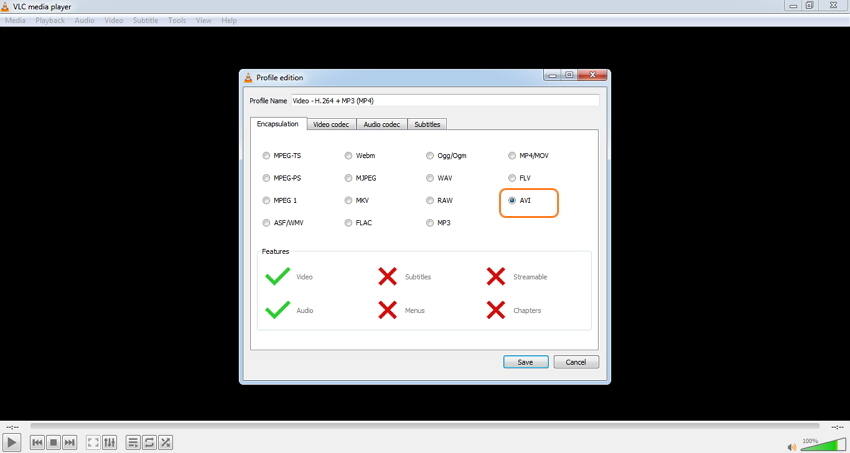The image size is (850, 453).
Task: Click the next media button
Action: click(x=69, y=443)
